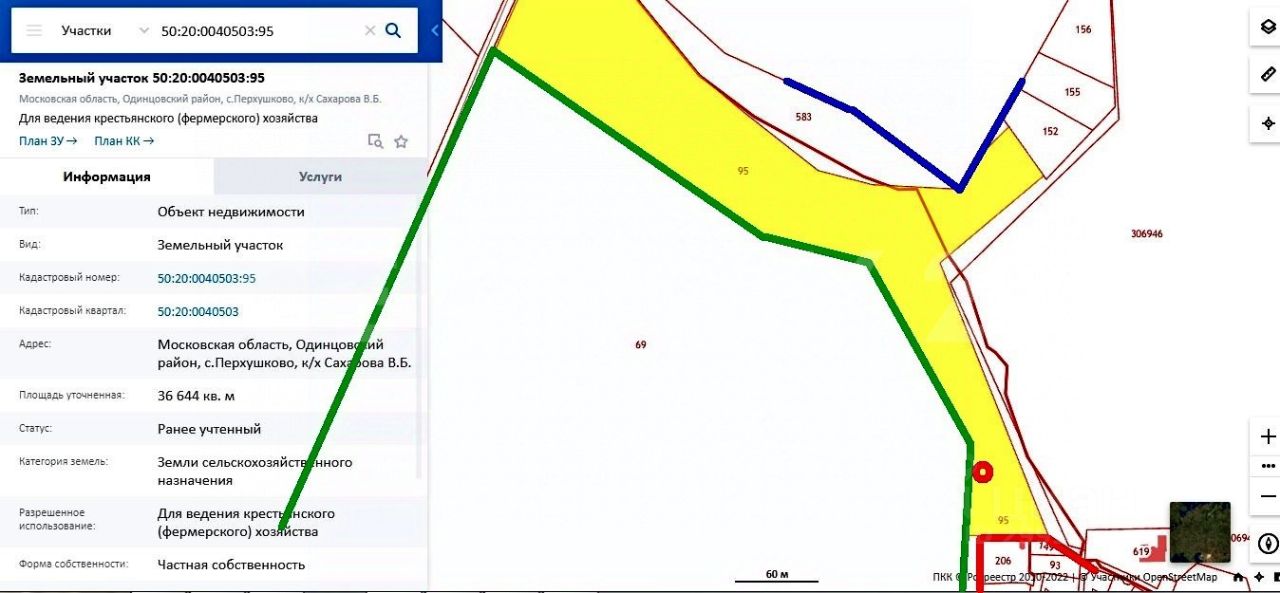Switch to the Услуги tab
Image resolution: width=1280 pixels, height=593 pixels.
[x=320, y=177]
